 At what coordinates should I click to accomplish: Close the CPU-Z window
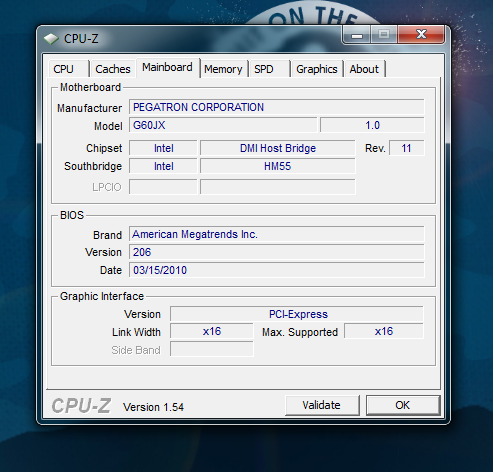421,35
